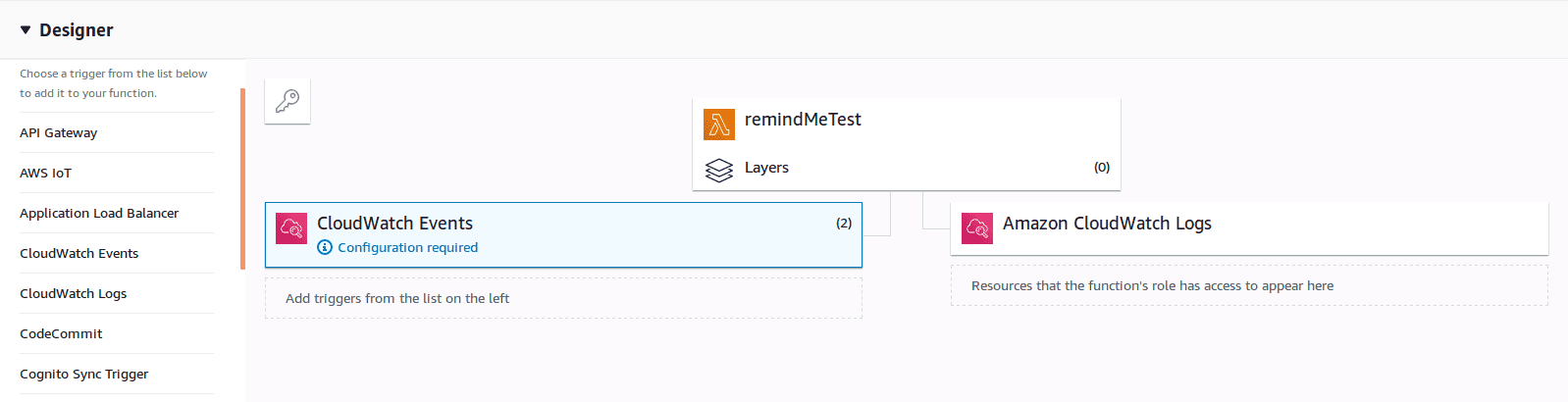The image size is (1568, 402).
Task: Click the trigger list orange scrollbar
Action: tap(242, 178)
